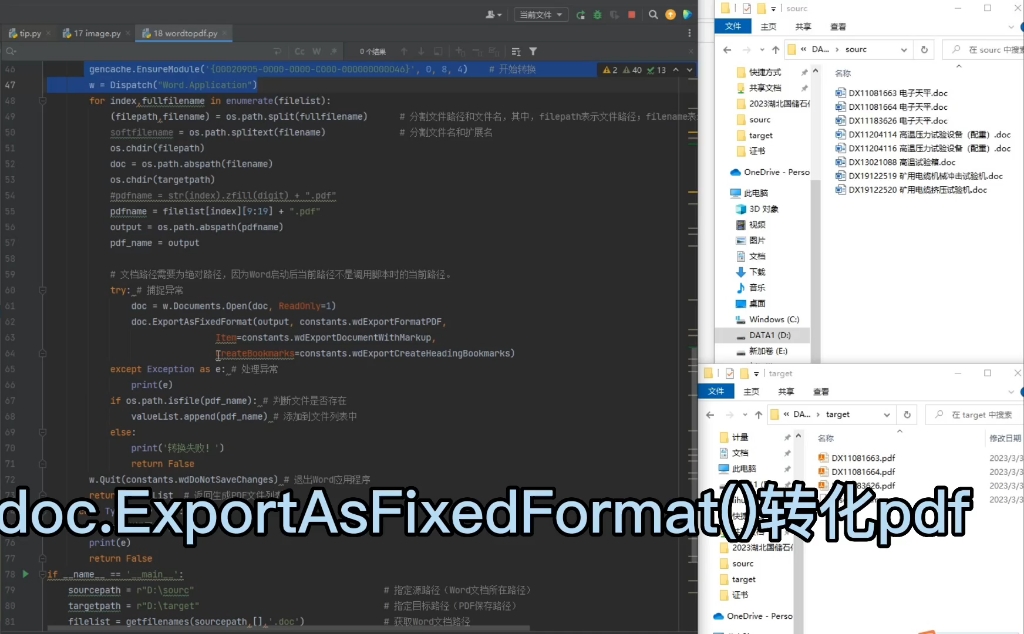This screenshot has height=634, width=1024.
Task: Run the script using the green arrow at line 78
Action: pyautogui.click(x=25, y=574)
